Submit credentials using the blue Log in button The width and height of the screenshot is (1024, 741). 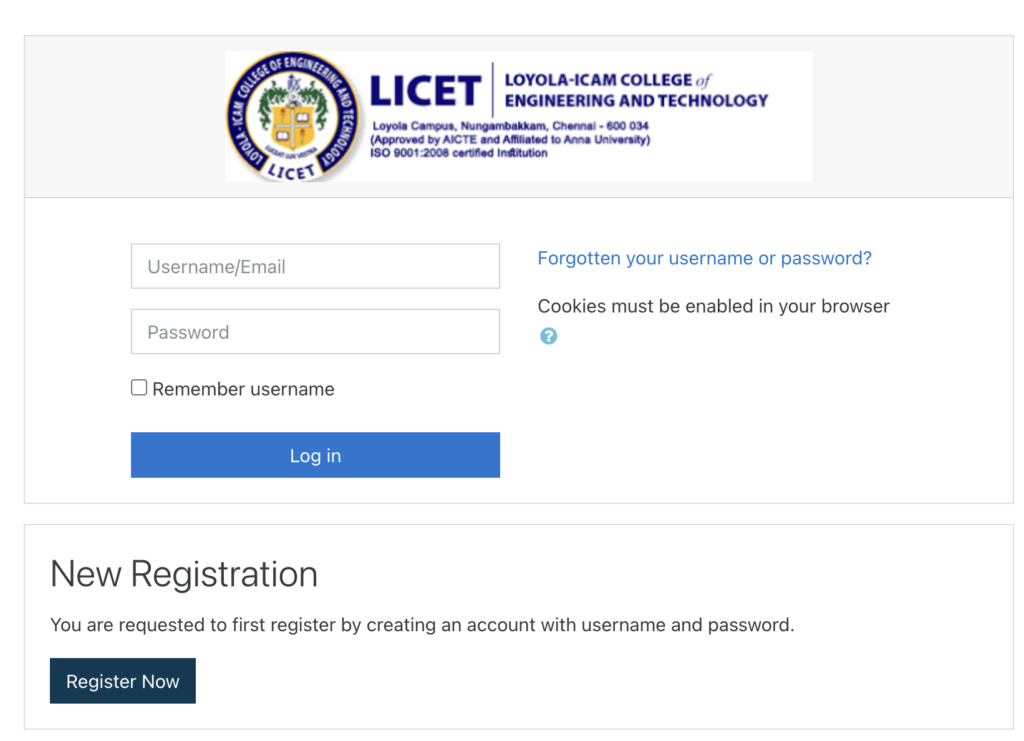[315, 455]
